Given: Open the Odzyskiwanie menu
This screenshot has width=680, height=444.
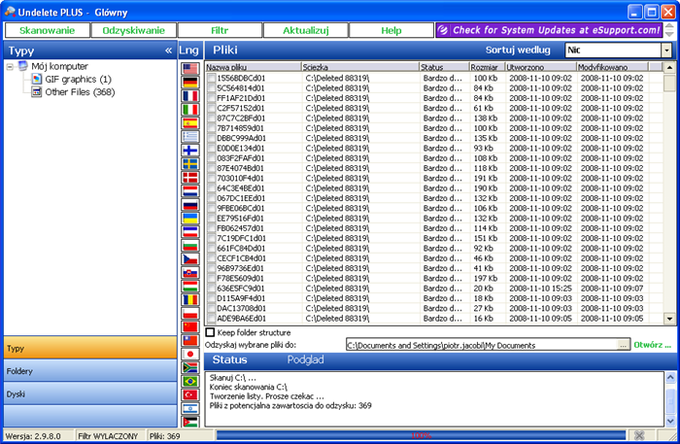Looking at the screenshot, I should [x=134, y=30].
